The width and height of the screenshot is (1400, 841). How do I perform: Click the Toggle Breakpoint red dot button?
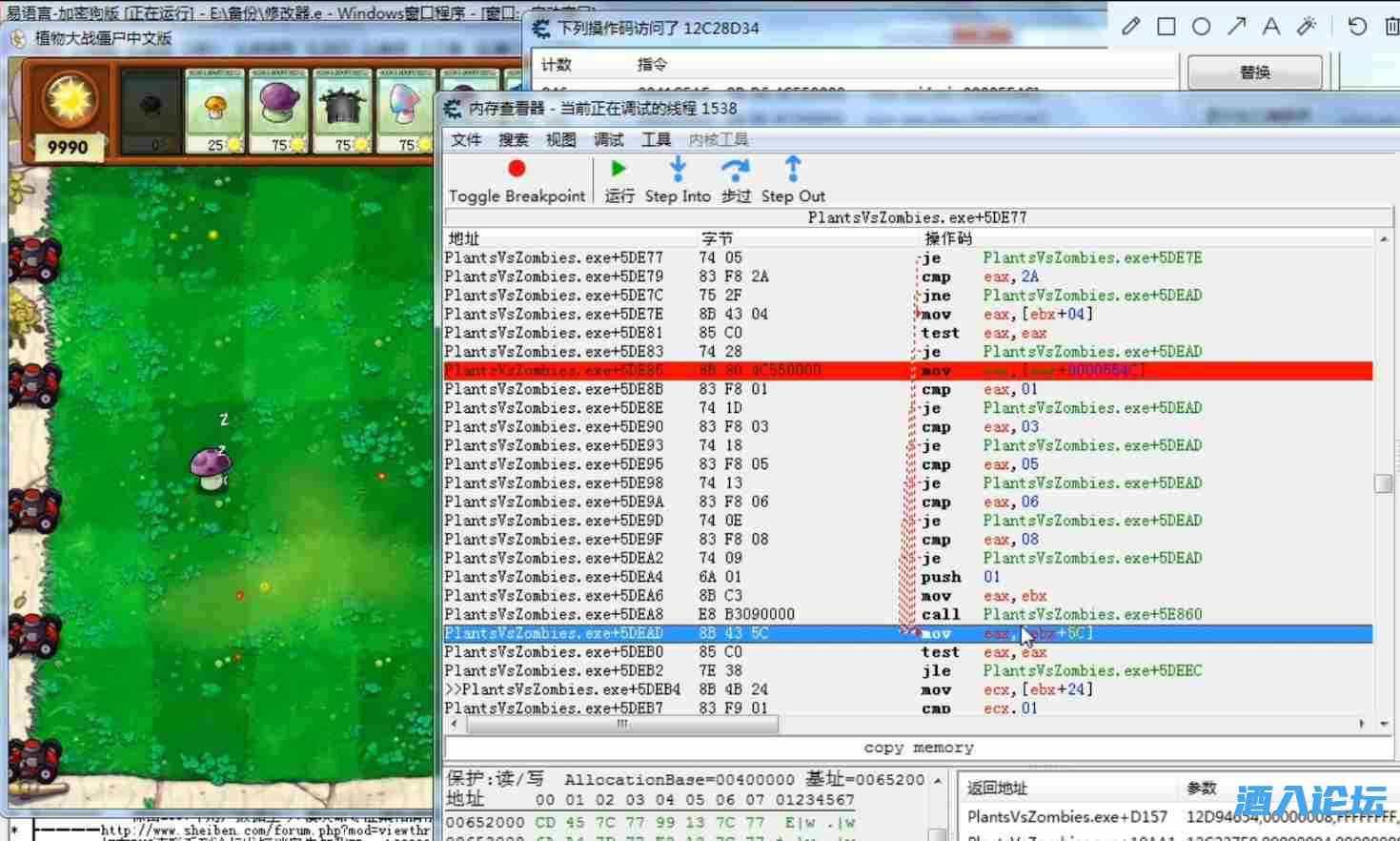point(517,170)
